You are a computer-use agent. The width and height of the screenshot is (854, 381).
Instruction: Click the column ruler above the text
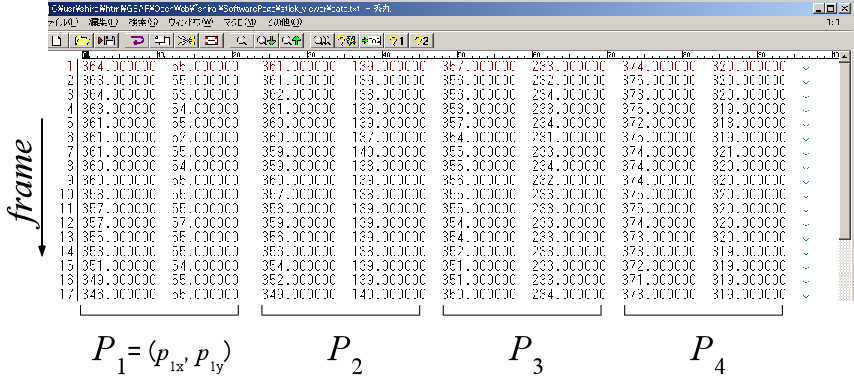click(x=460, y=56)
